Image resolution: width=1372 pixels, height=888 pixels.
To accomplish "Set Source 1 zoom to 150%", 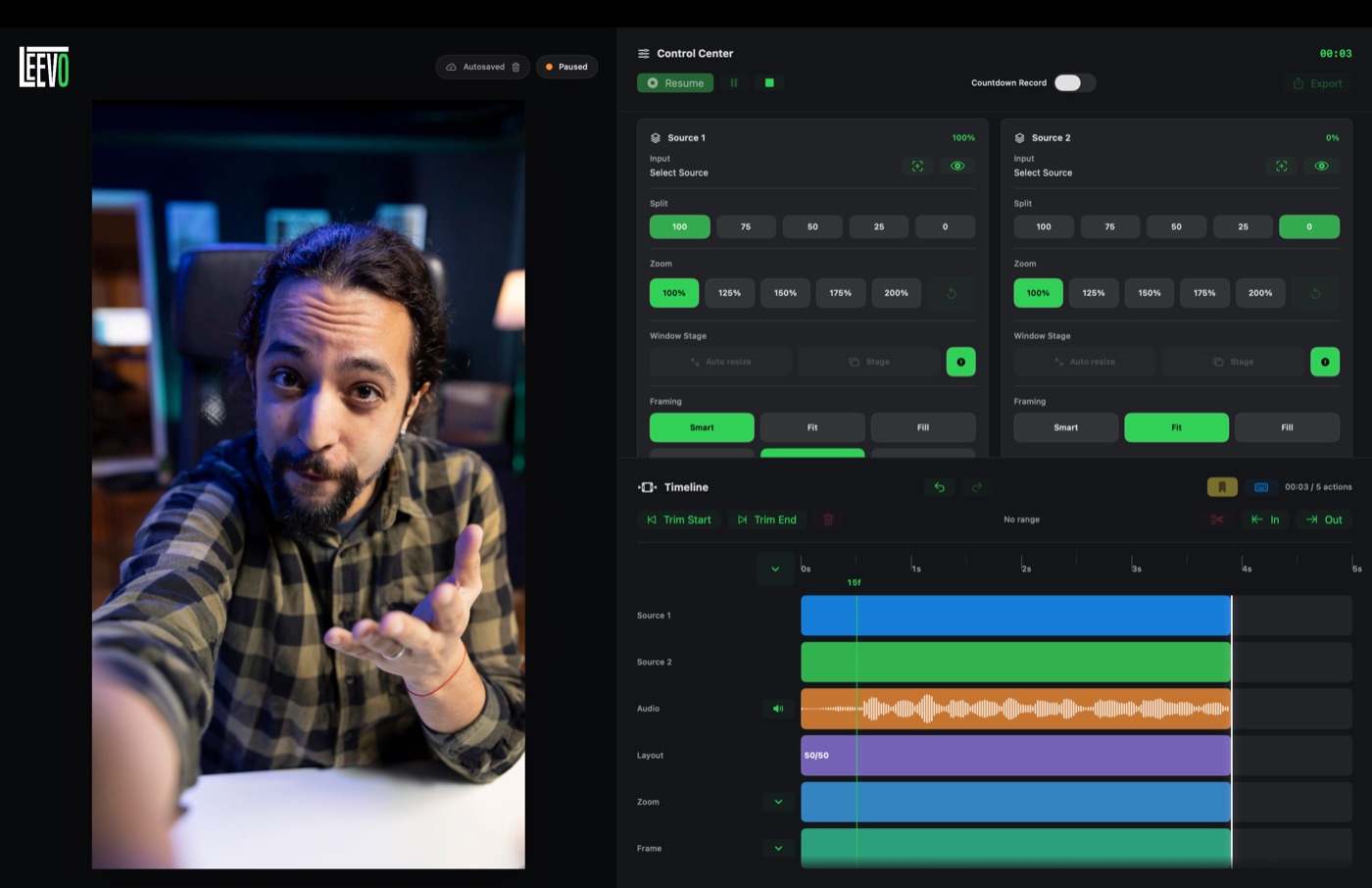I will pos(785,293).
